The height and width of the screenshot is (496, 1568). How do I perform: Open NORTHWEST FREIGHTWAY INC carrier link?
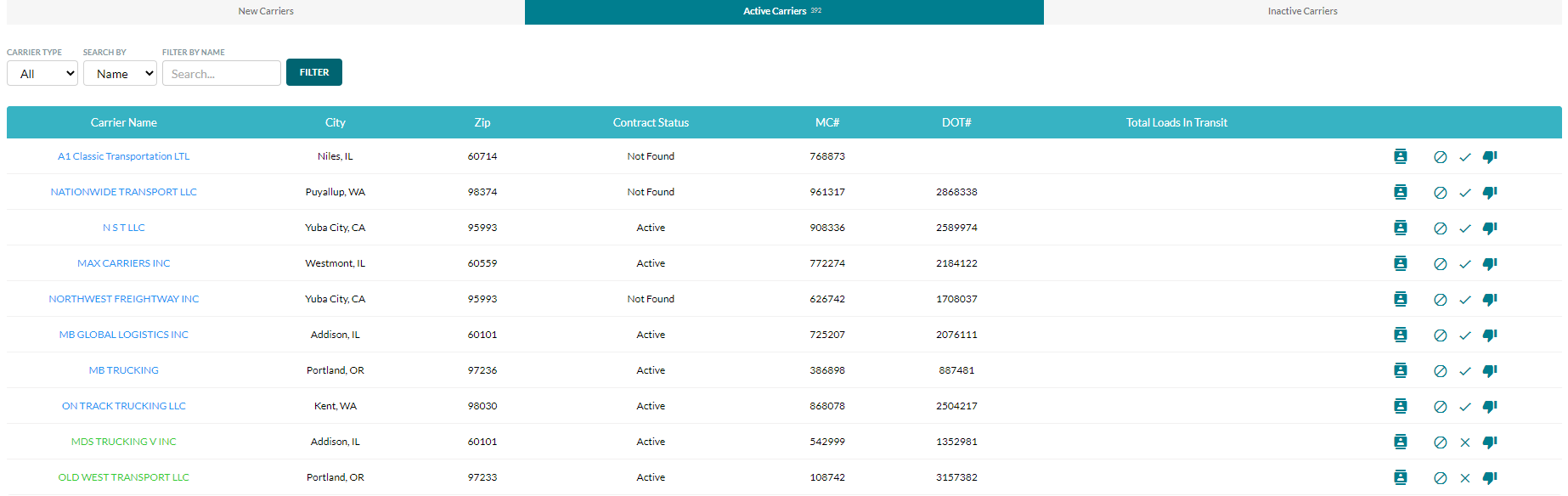click(124, 299)
